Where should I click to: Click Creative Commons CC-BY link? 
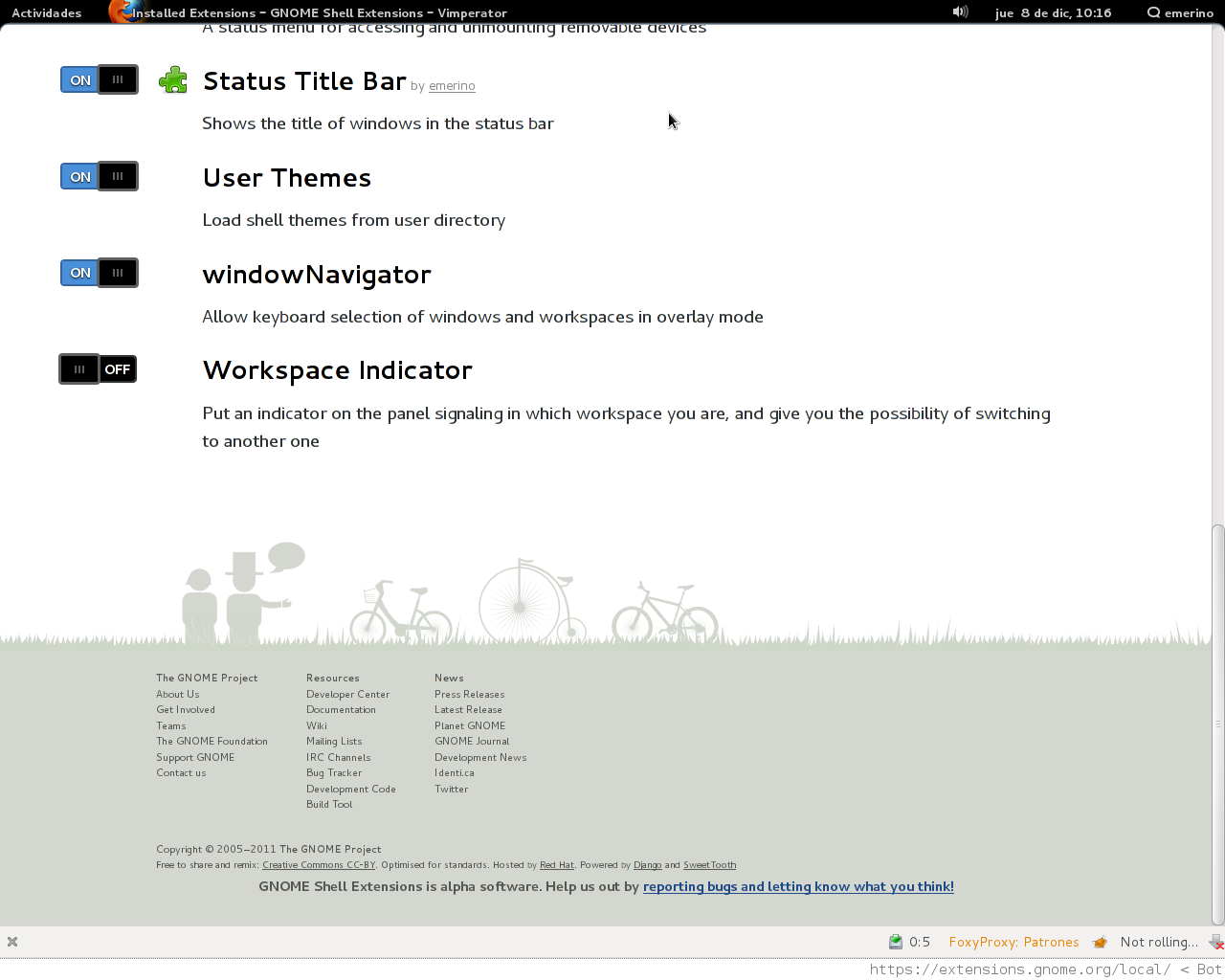[319, 865]
